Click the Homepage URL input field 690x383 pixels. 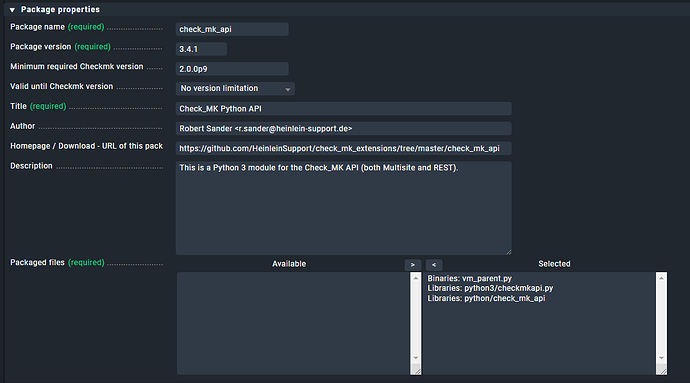pos(343,148)
